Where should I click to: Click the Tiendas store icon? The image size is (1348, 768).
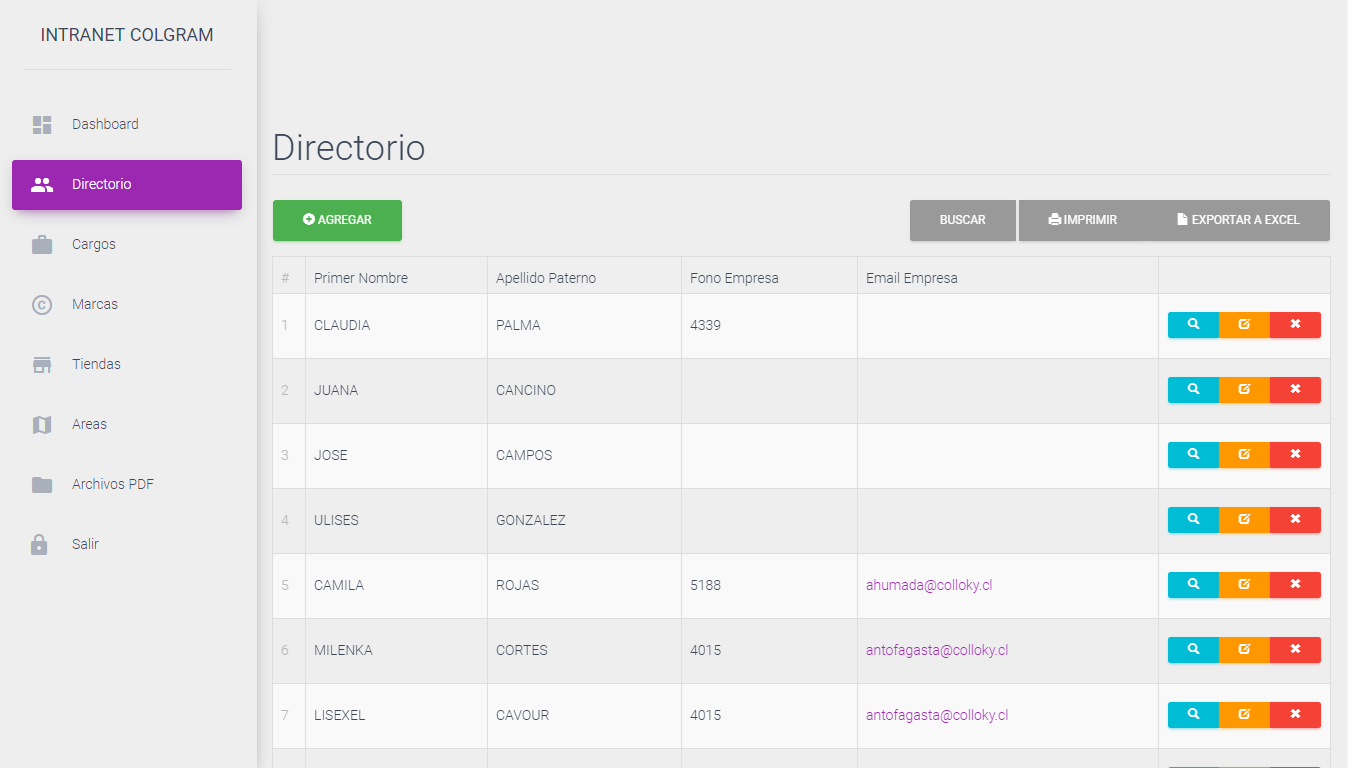point(42,365)
